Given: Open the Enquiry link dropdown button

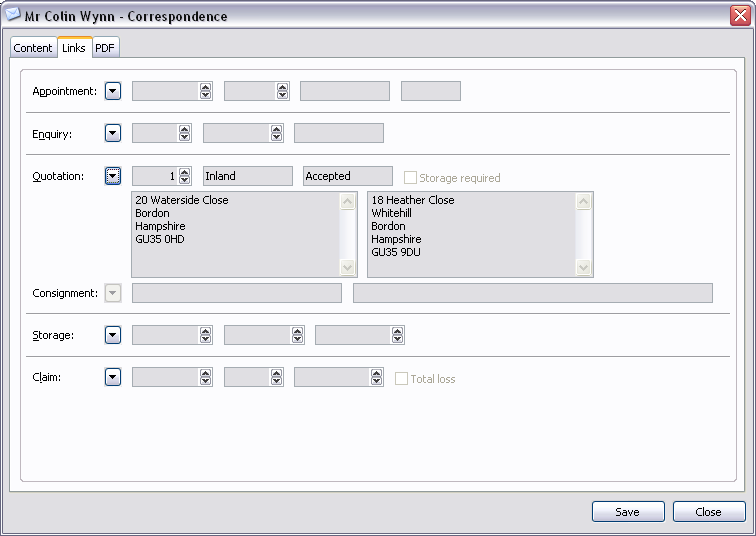Looking at the screenshot, I should pos(113,133).
